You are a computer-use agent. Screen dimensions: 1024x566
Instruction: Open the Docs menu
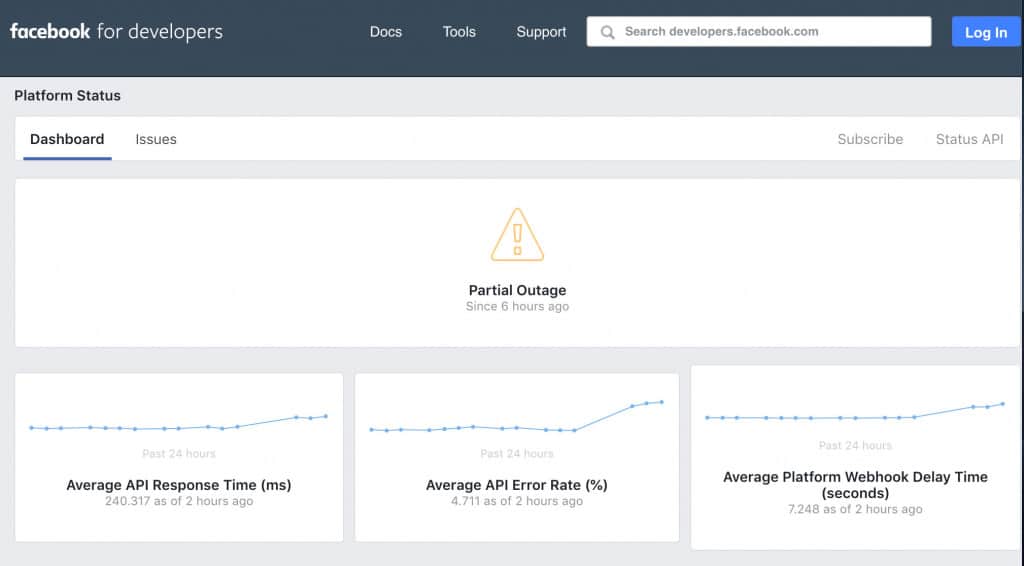tap(385, 32)
